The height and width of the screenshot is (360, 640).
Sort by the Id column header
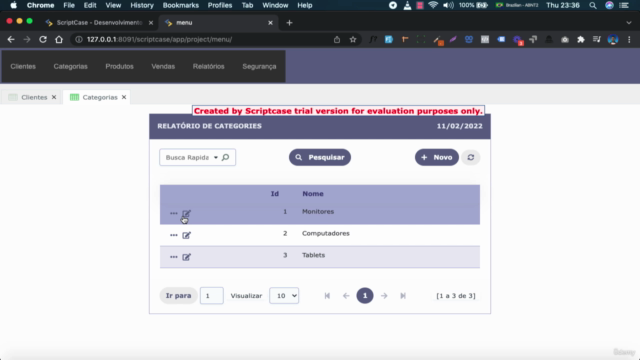pyautogui.click(x=275, y=194)
